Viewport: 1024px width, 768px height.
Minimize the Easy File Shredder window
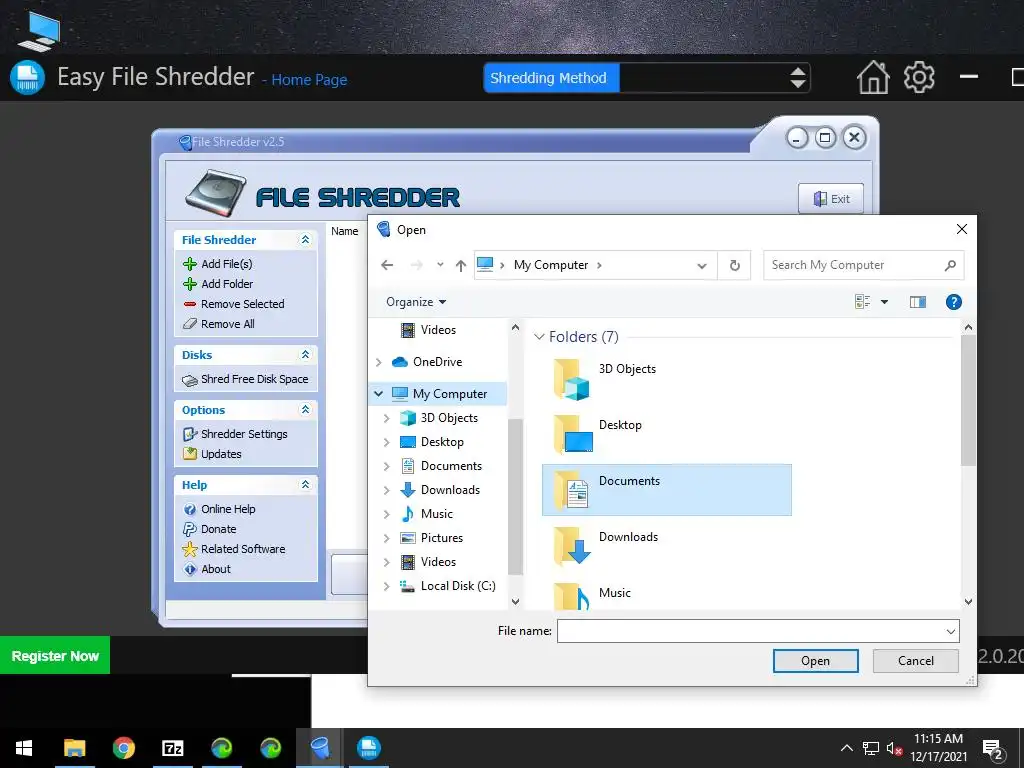click(x=968, y=77)
